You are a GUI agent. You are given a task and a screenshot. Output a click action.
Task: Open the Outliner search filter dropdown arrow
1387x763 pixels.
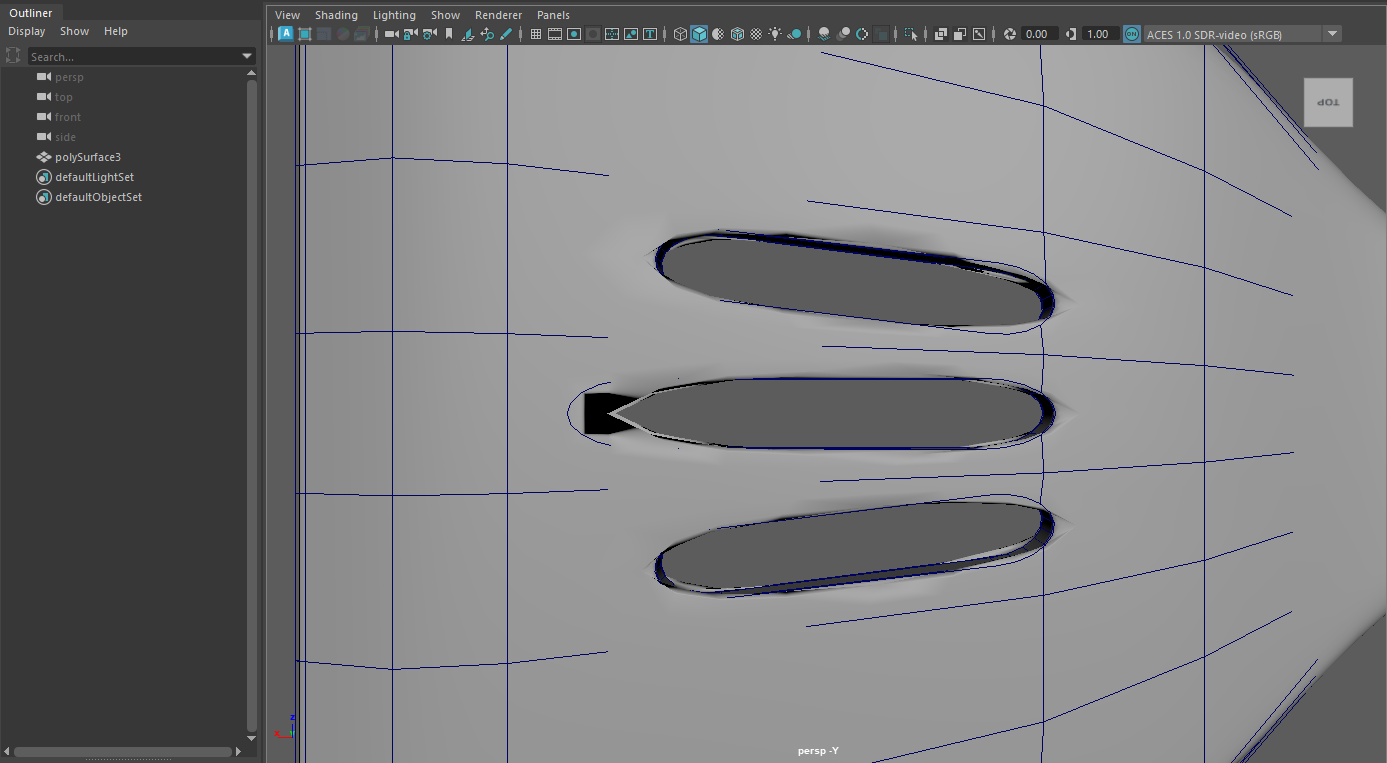(247, 57)
